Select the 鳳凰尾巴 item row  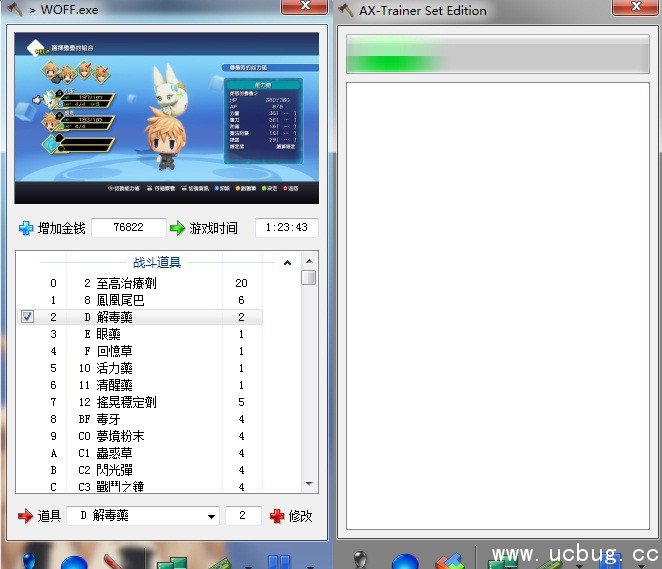click(140, 300)
